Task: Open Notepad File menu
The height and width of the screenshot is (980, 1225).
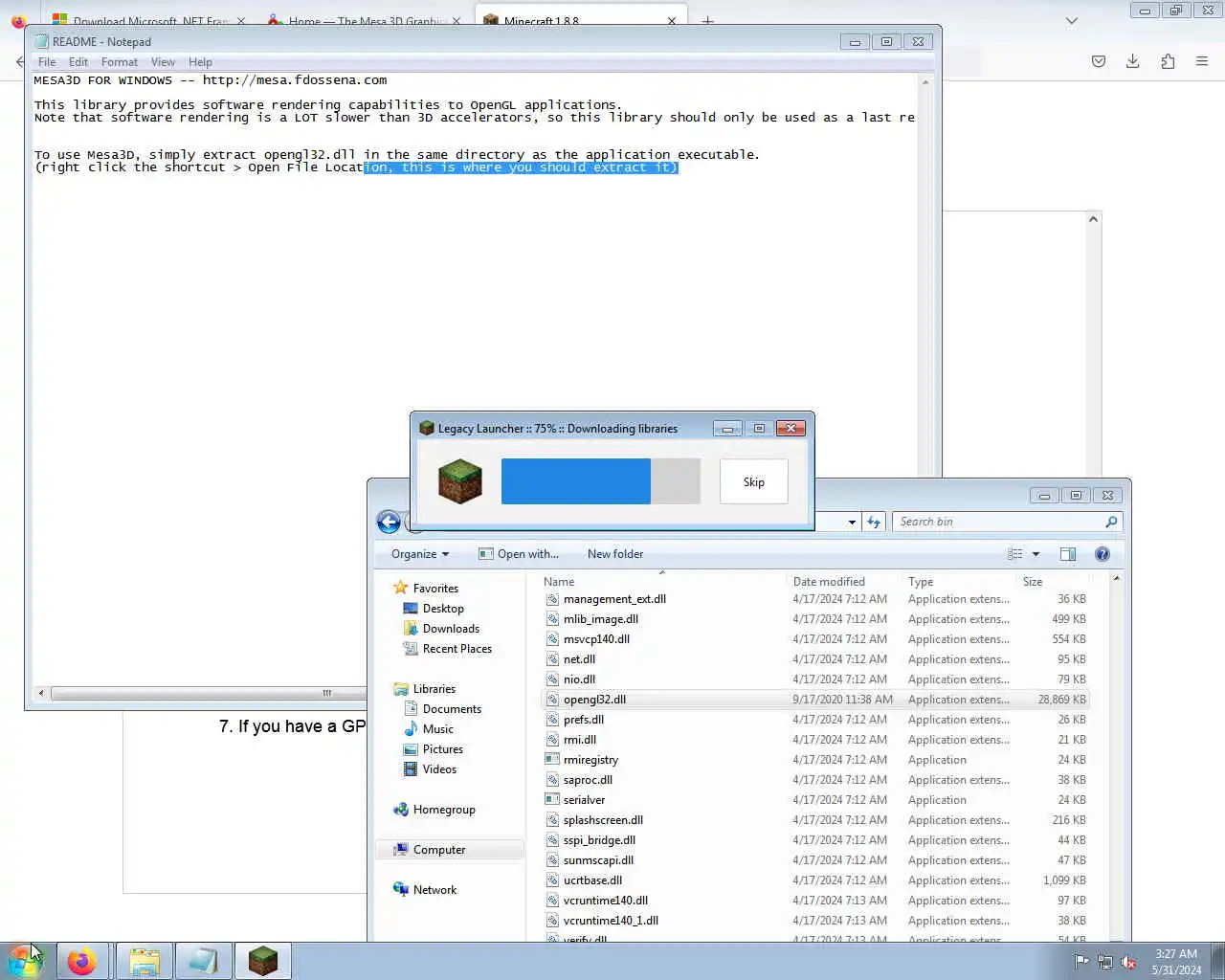Action: pyautogui.click(x=47, y=62)
